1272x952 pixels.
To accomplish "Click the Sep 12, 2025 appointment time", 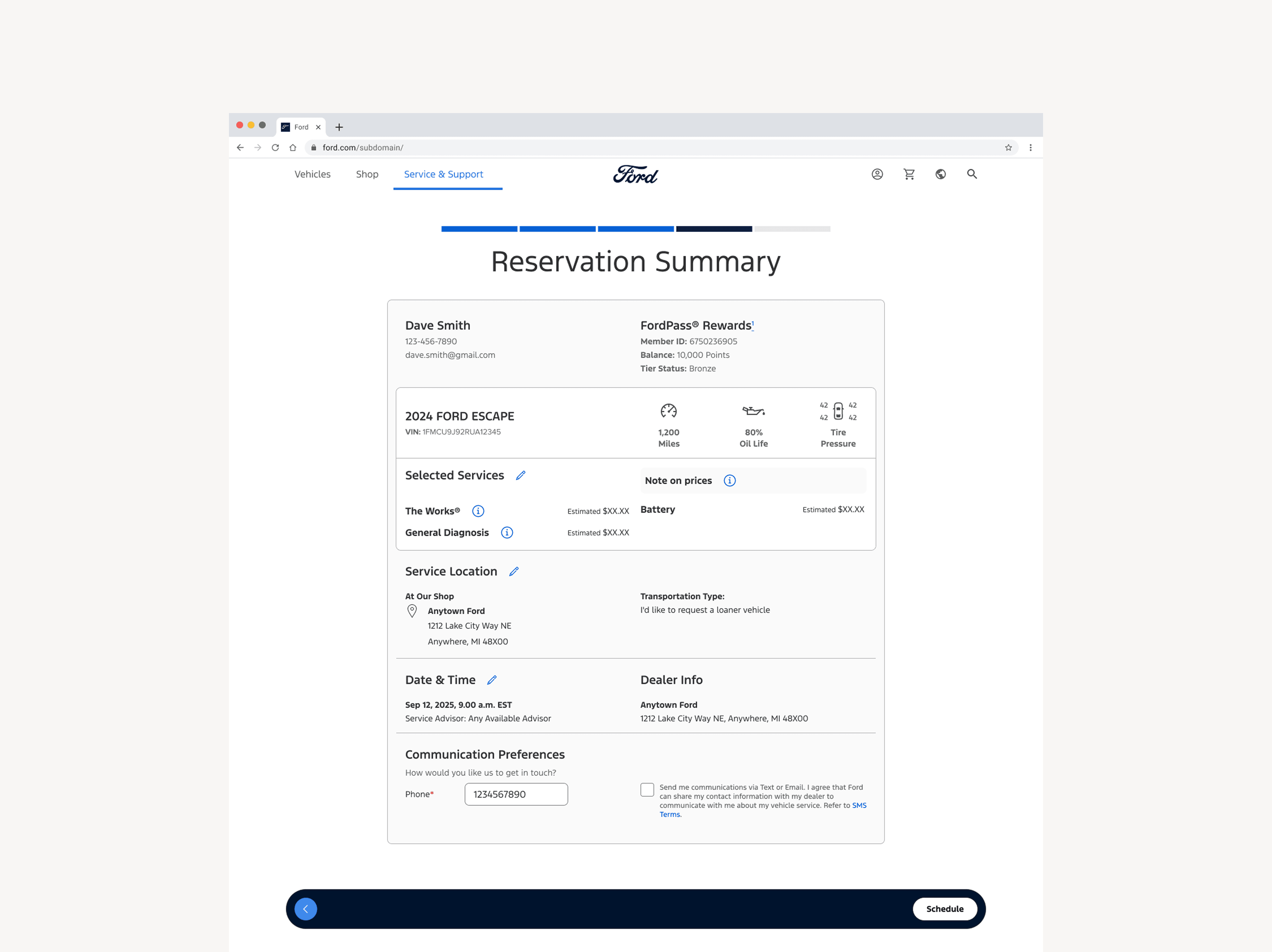I will click(458, 705).
